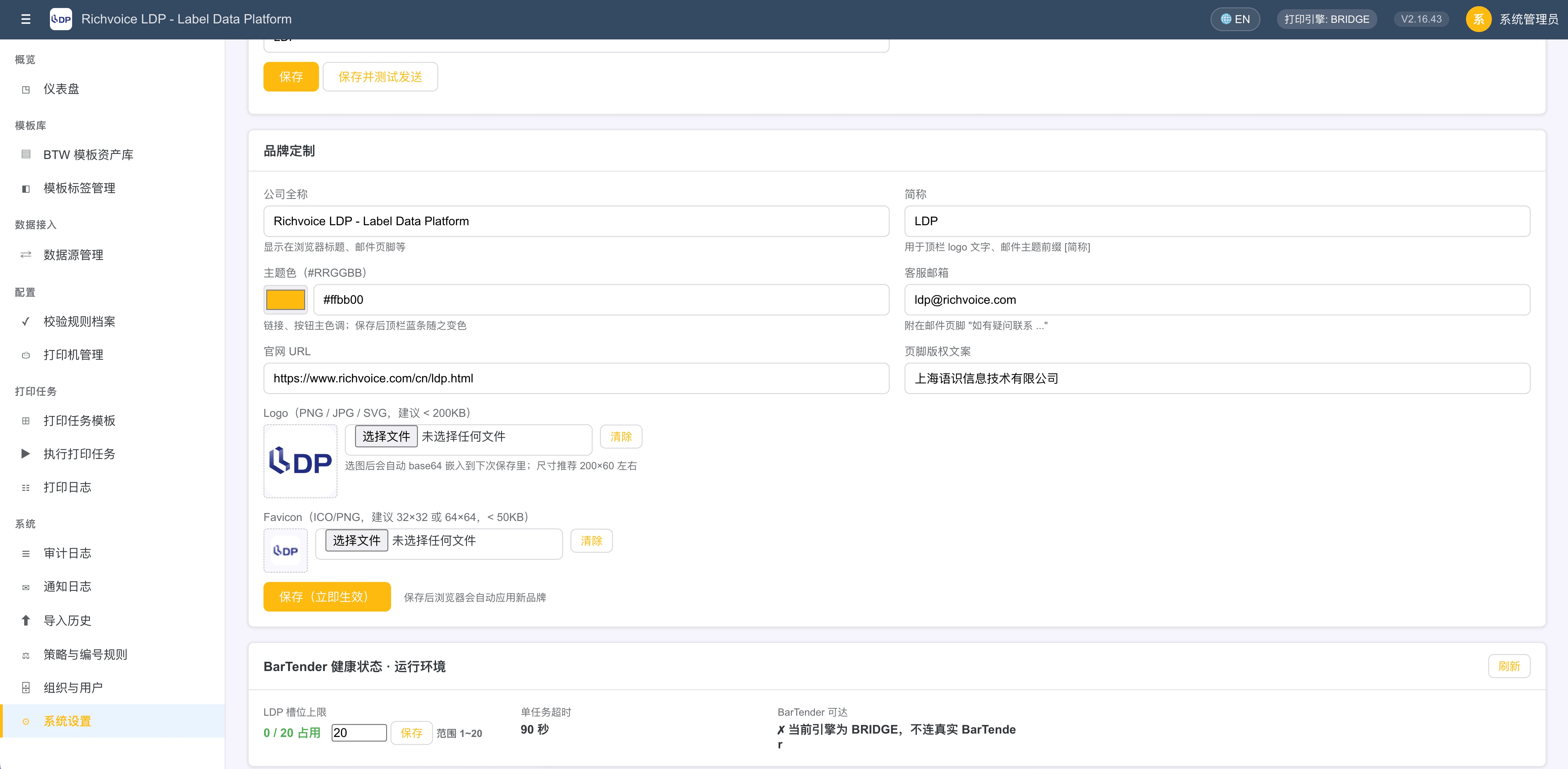Viewport: 1568px width, 769px height.
Task: Toggle the hamburger sidebar menu
Action: point(26,19)
